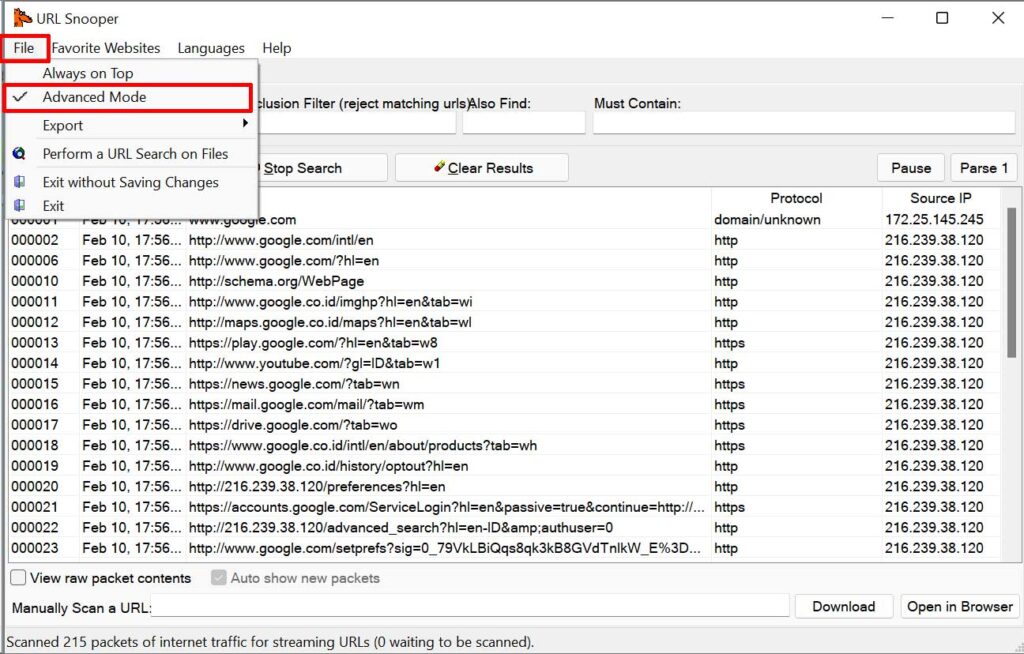
Task: Open the Help menu
Action: pyautogui.click(x=277, y=48)
